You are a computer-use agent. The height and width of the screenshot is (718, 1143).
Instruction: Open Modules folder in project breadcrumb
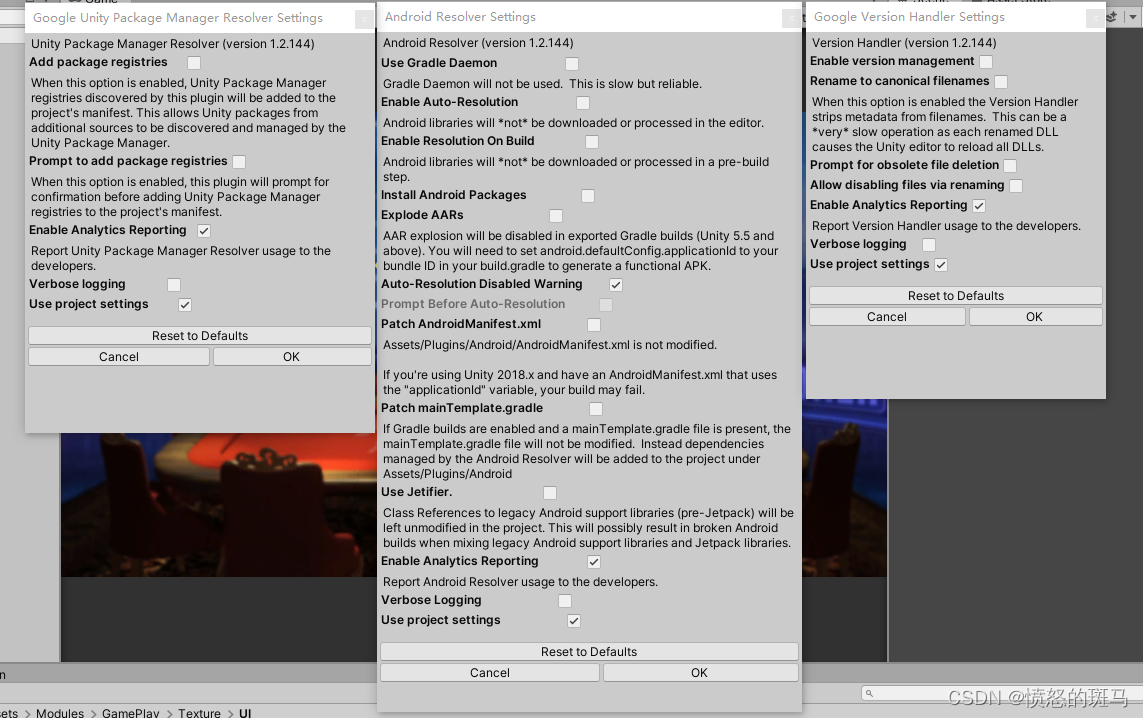[60, 712]
